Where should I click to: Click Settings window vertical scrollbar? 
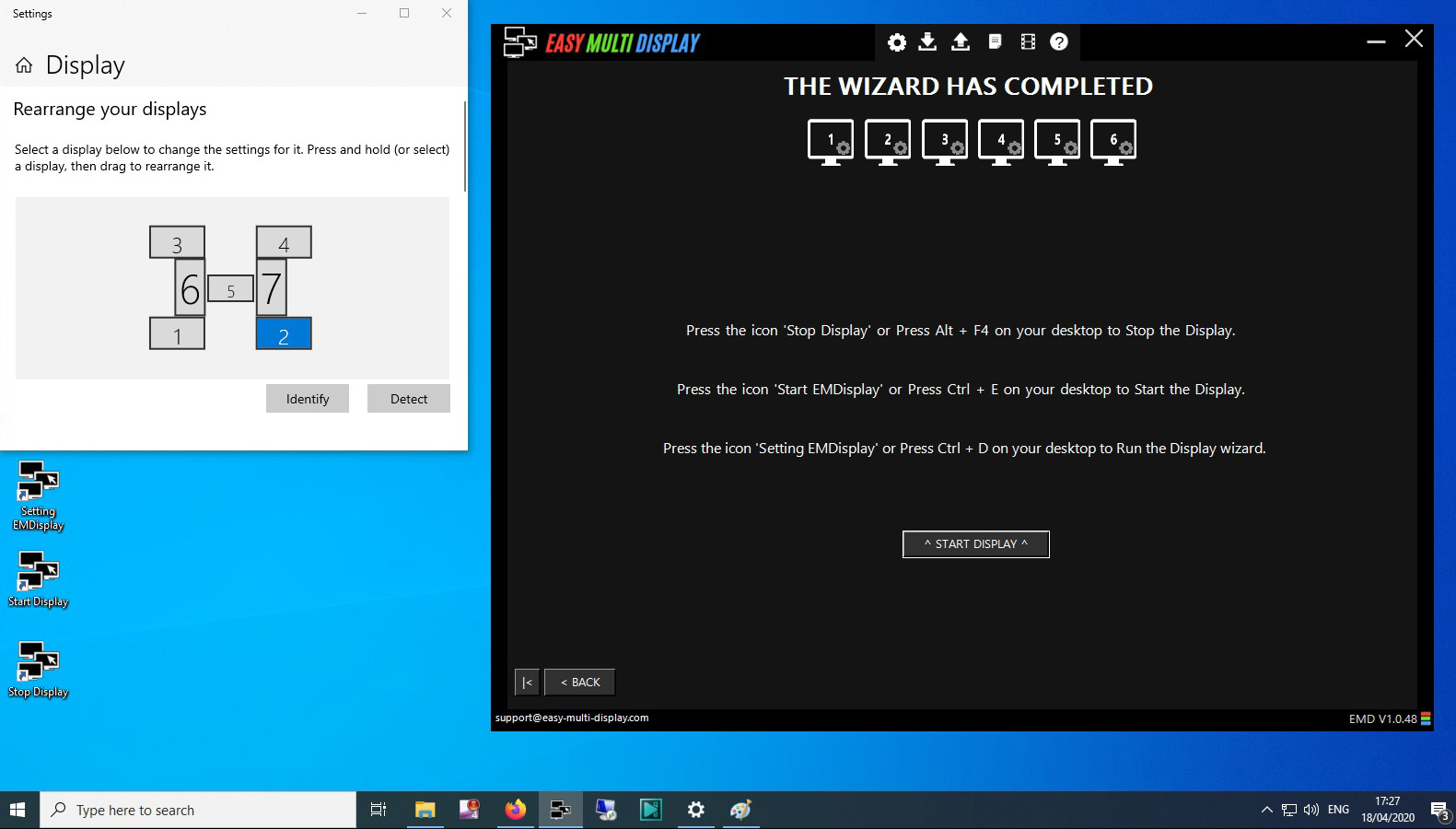click(465, 146)
